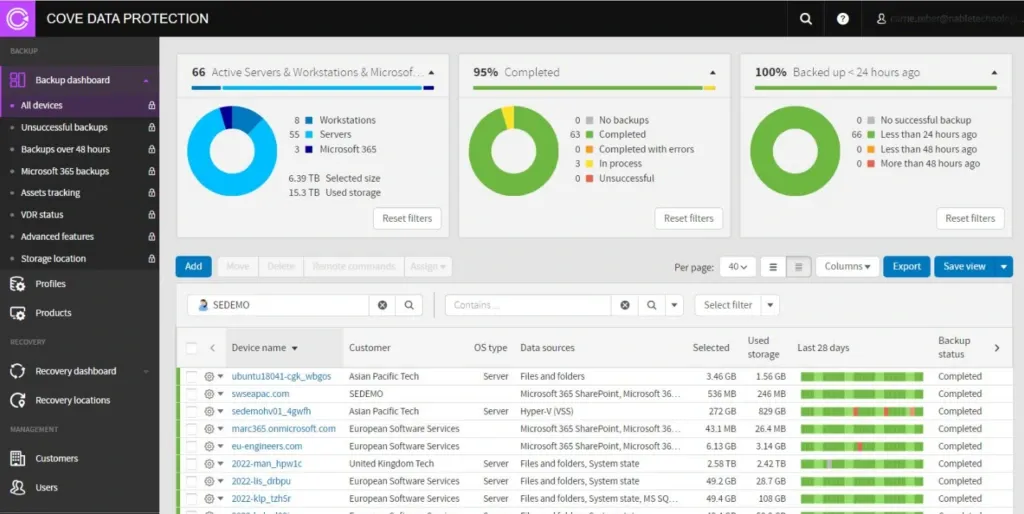Tick checkbox for sedemohv01_4gwfh device
This screenshot has width=1024, height=514.
pyautogui.click(x=191, y=411)
